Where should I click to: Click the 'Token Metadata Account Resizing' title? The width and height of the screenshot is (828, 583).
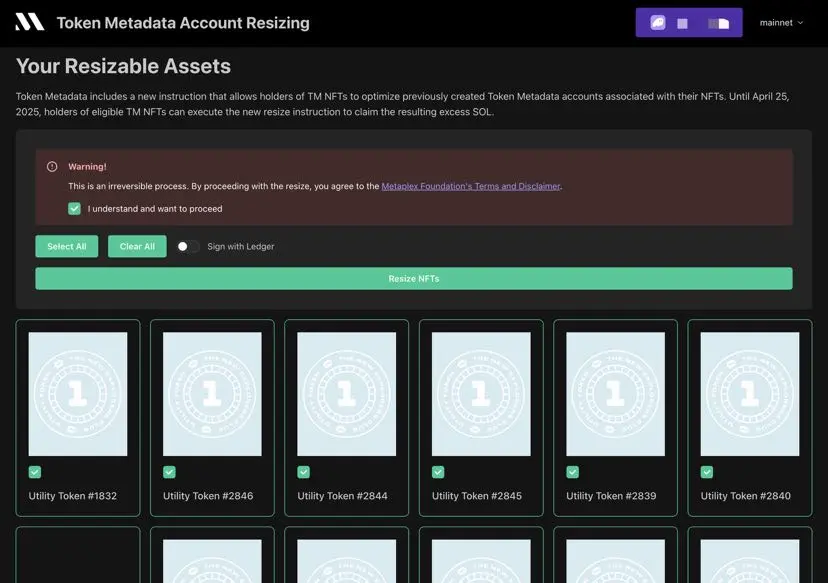pos(183,23)
